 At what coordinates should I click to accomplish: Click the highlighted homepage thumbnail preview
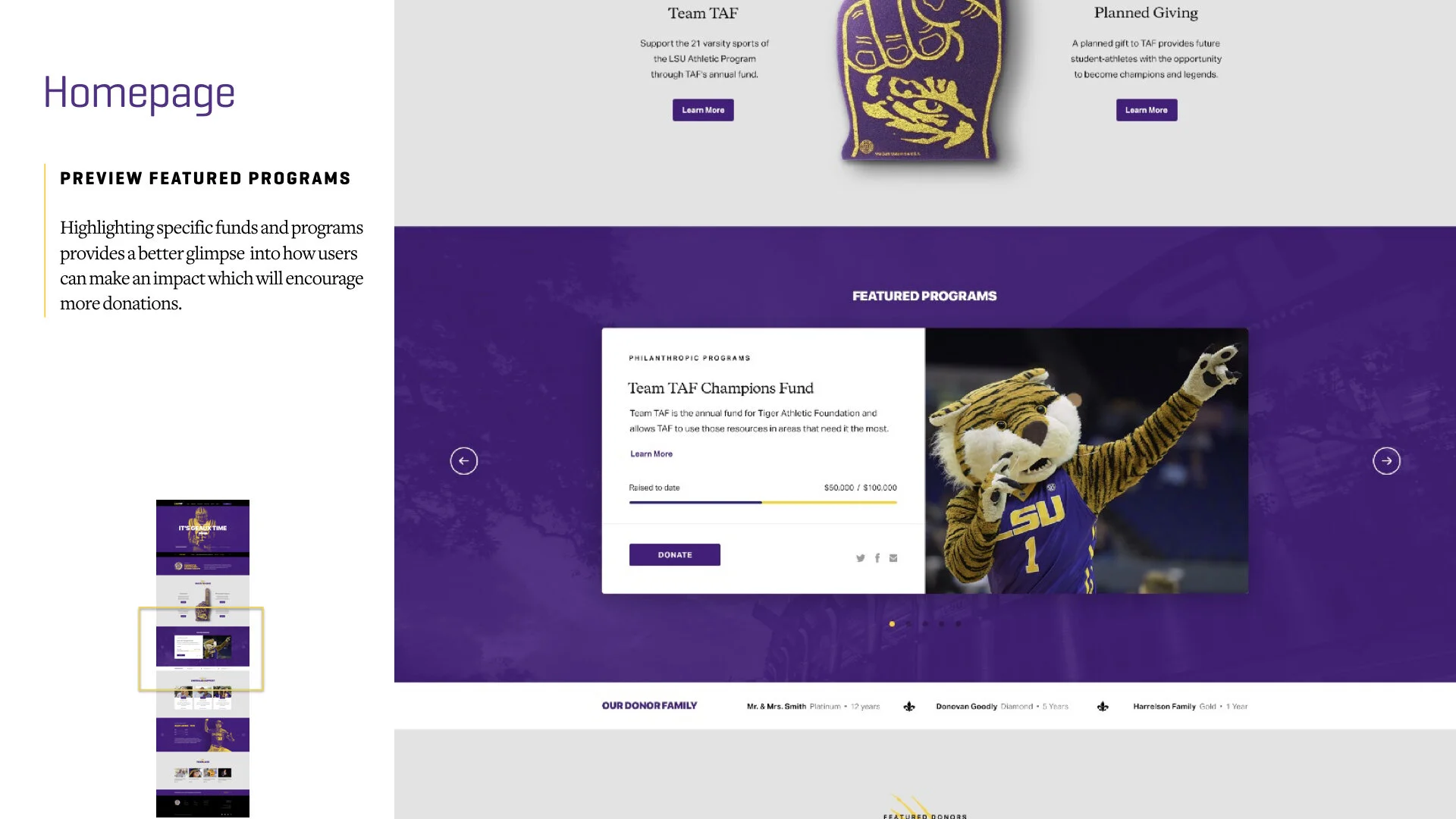202,649
